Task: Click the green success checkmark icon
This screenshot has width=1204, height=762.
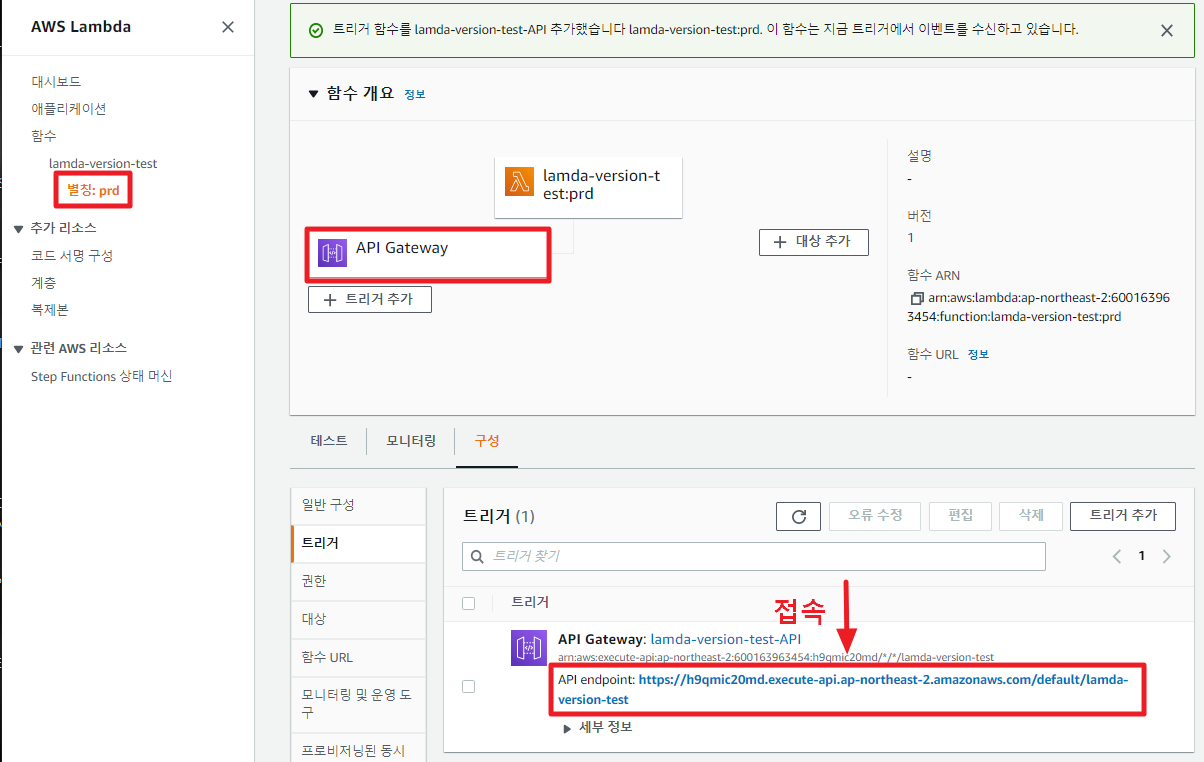Action: [x=316, y=30]
